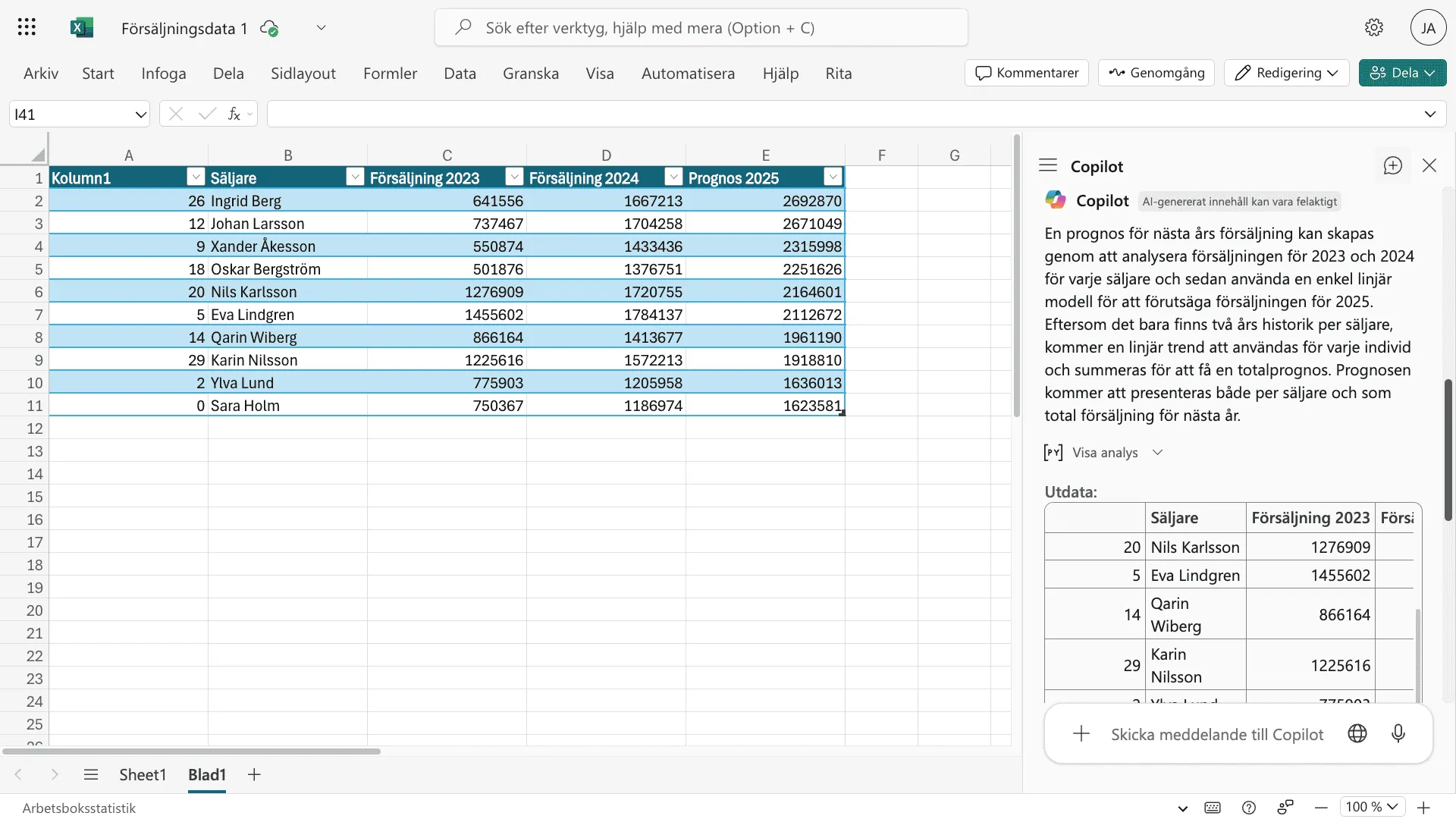Click the Excel logo icon
The height and width of the screenshot is (819, 1456).
pyautogui.click(x=81, y=28)
